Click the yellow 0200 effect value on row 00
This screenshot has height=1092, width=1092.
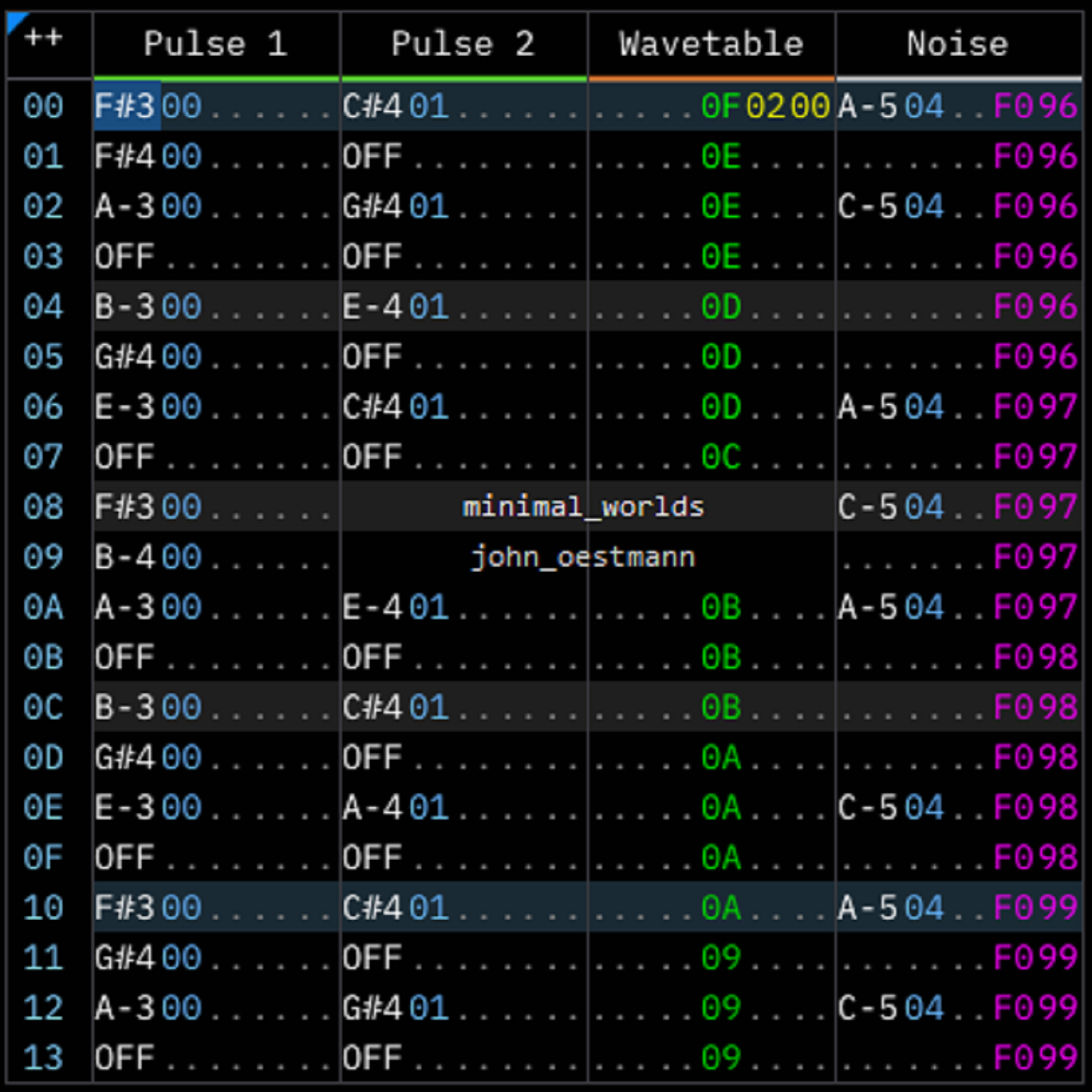[x=788, y=106]
